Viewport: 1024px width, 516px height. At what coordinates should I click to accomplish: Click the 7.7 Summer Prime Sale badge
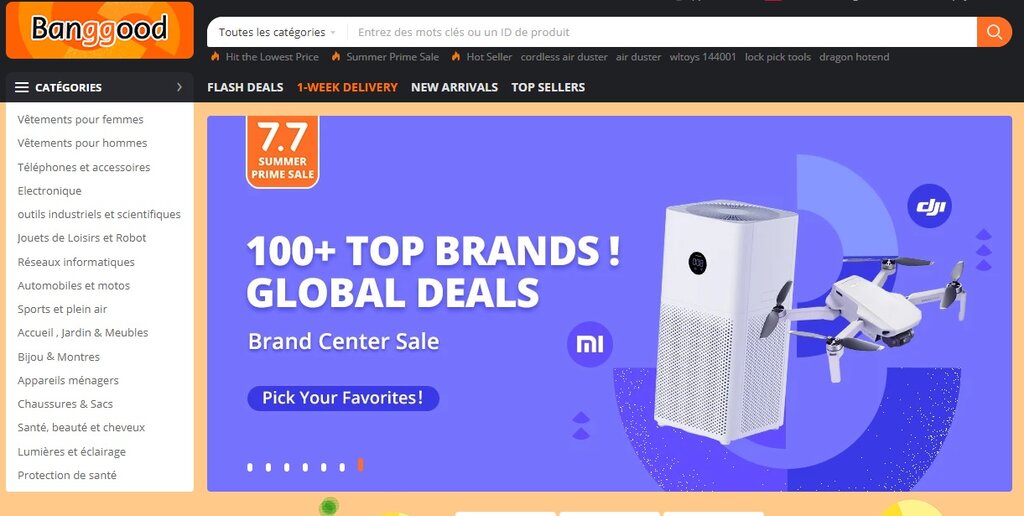click(x=283, y=152)
